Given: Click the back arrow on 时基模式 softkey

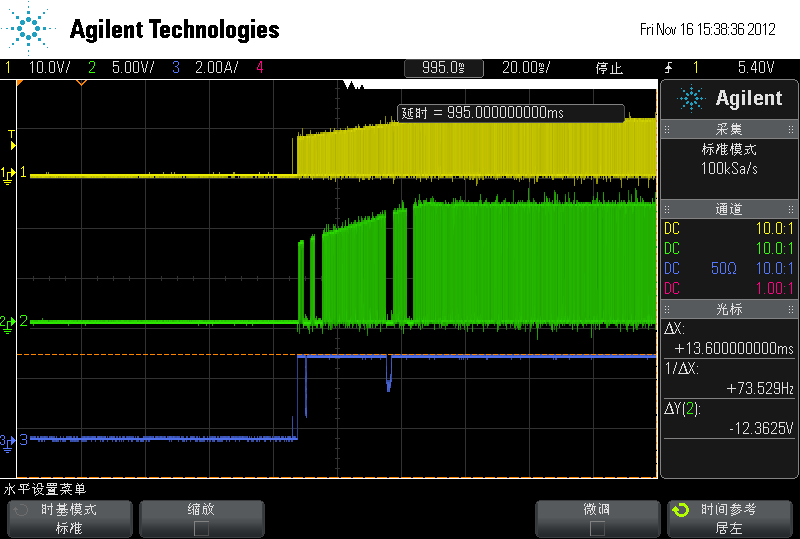Looking at the screenshot, I should (21, 510).
